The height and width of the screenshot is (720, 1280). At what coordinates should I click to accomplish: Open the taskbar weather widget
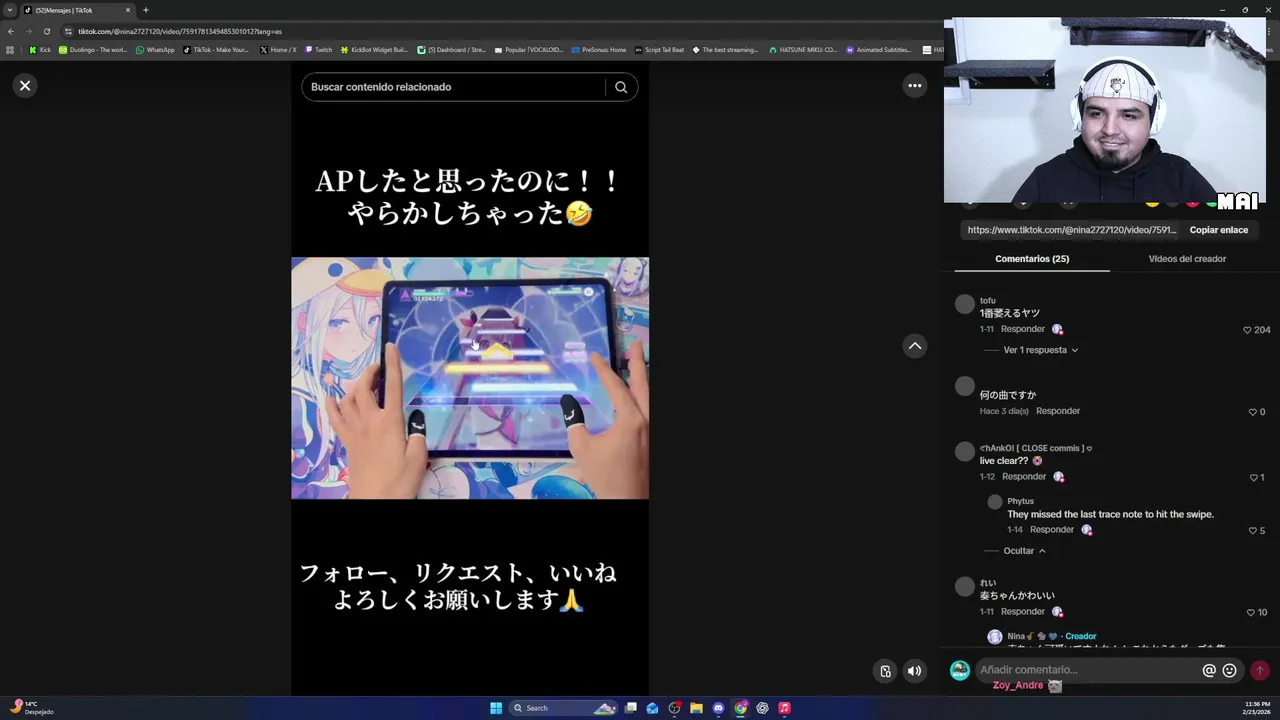point(32,708)
